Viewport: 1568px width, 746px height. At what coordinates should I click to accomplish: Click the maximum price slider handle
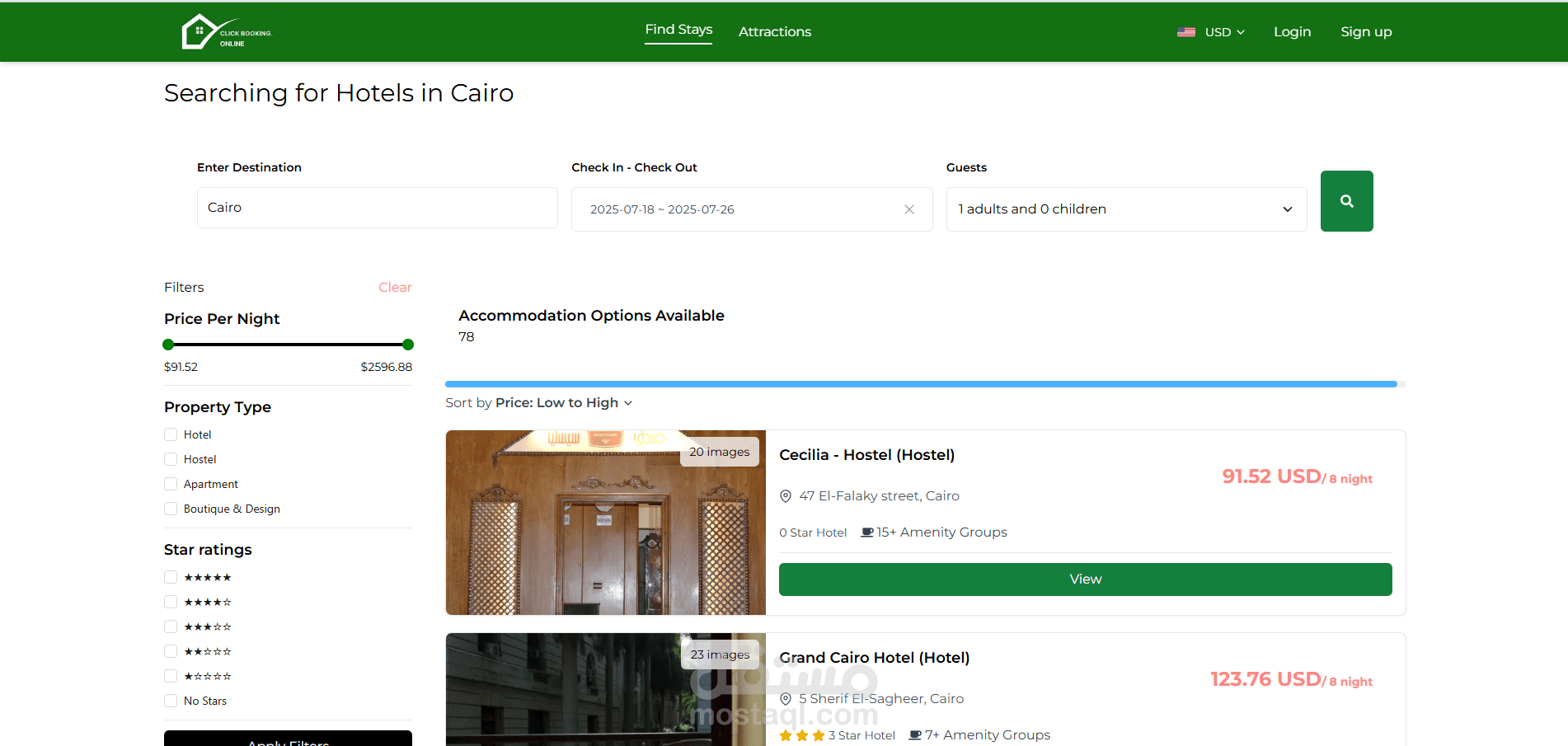click(407, 345)
